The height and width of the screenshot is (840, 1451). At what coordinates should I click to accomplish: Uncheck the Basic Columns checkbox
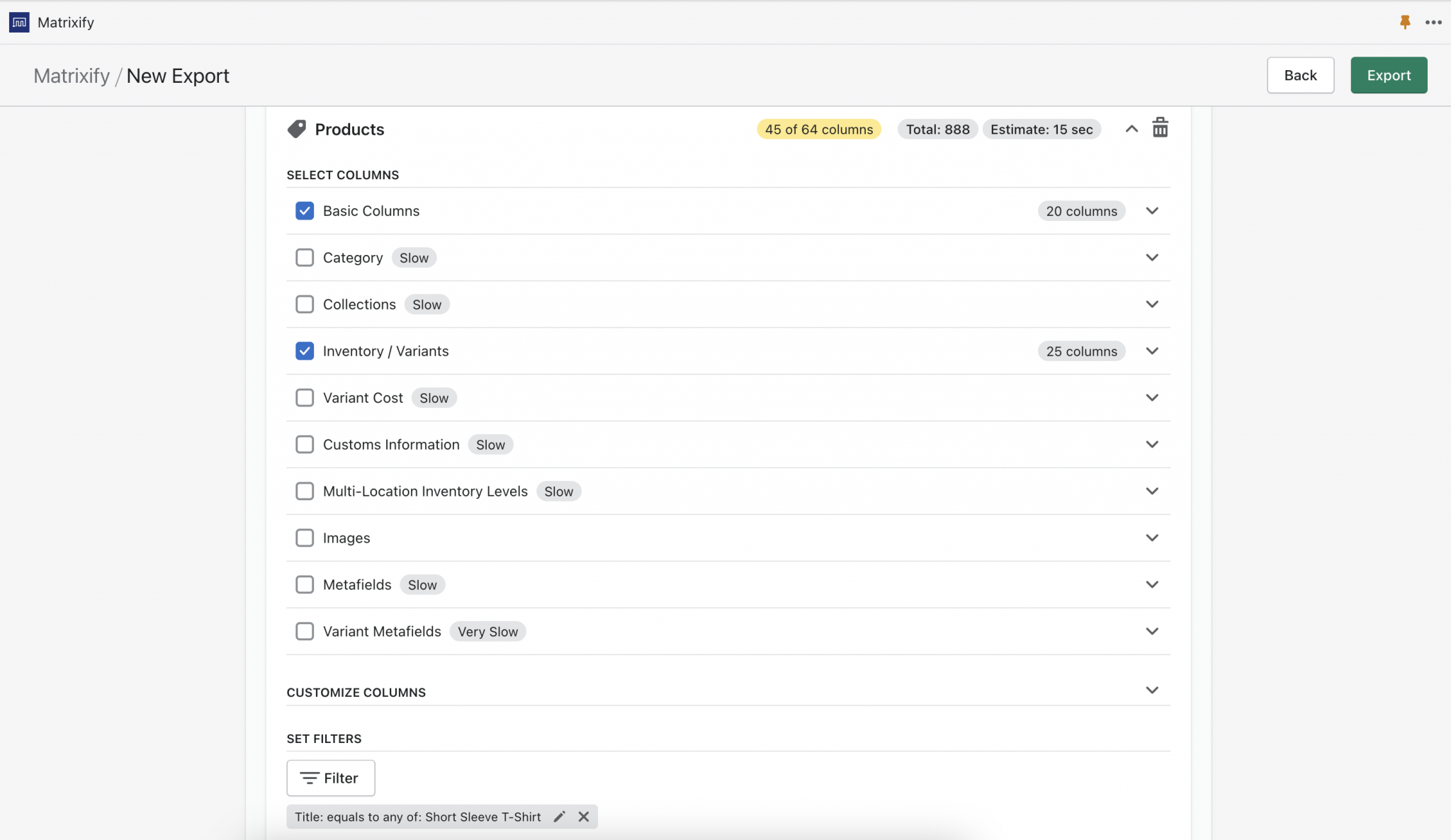[x=305, y=211]
